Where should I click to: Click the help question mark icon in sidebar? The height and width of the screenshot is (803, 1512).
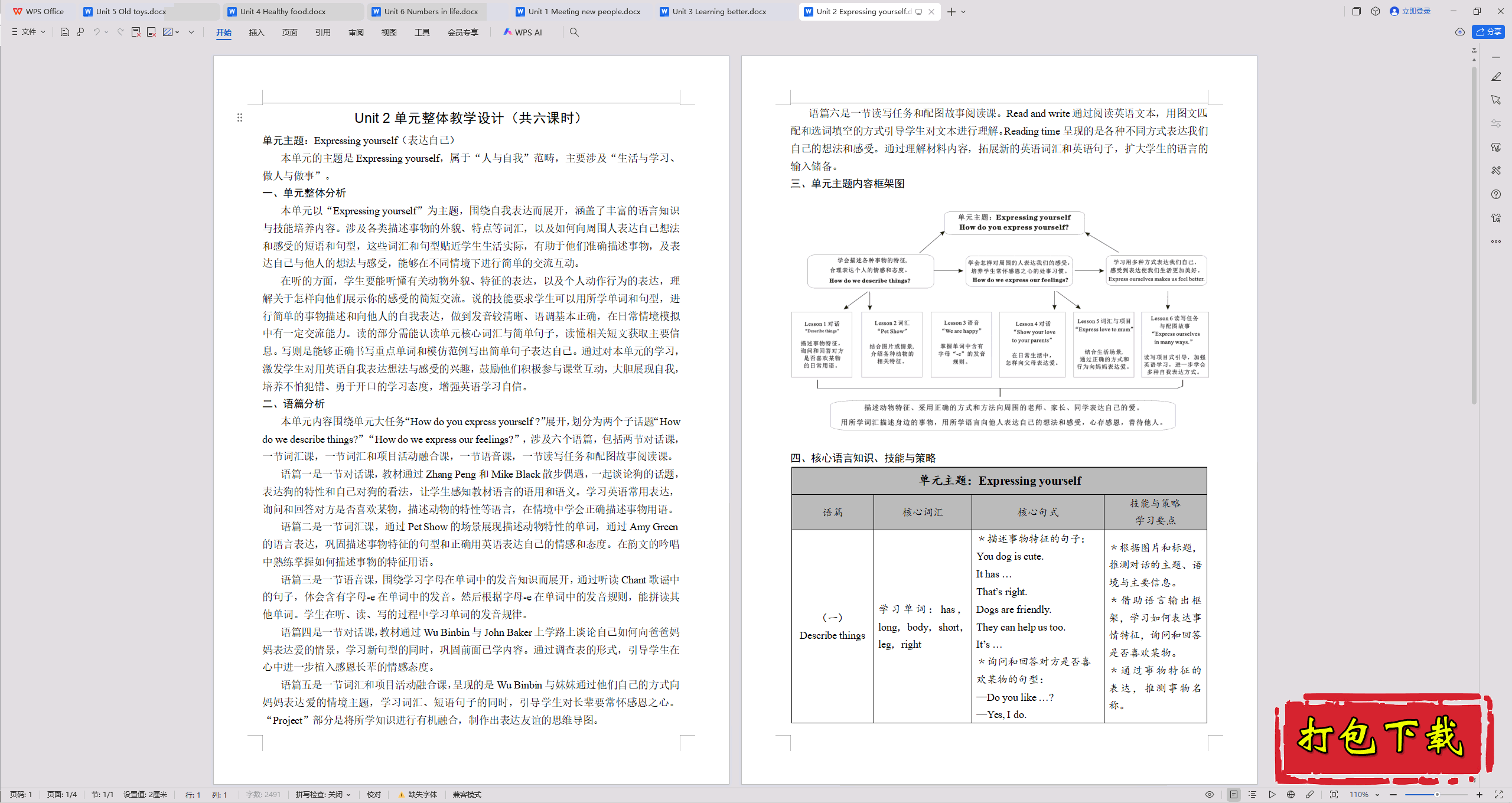tap(1496, 194)
